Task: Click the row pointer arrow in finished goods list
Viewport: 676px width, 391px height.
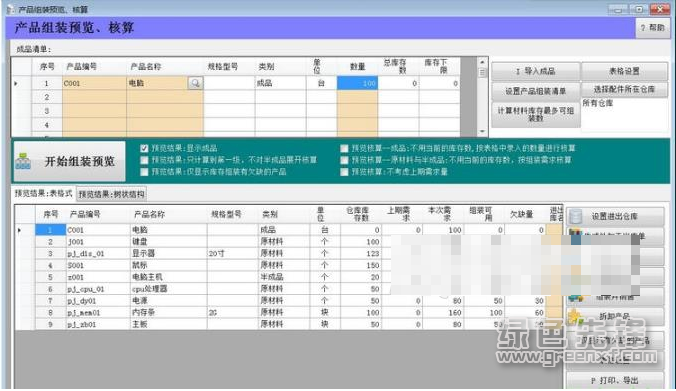Action: (x=16, y=83)
